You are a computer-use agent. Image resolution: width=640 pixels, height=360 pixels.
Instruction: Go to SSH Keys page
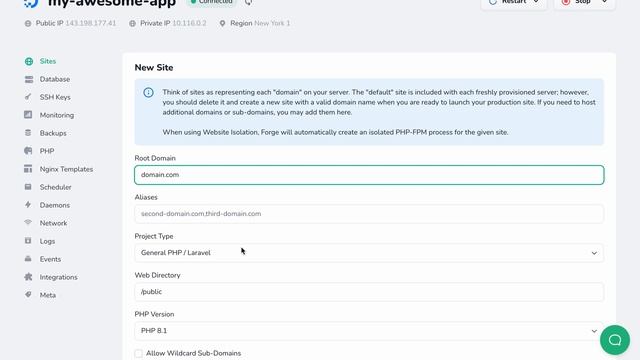point(55,97)
